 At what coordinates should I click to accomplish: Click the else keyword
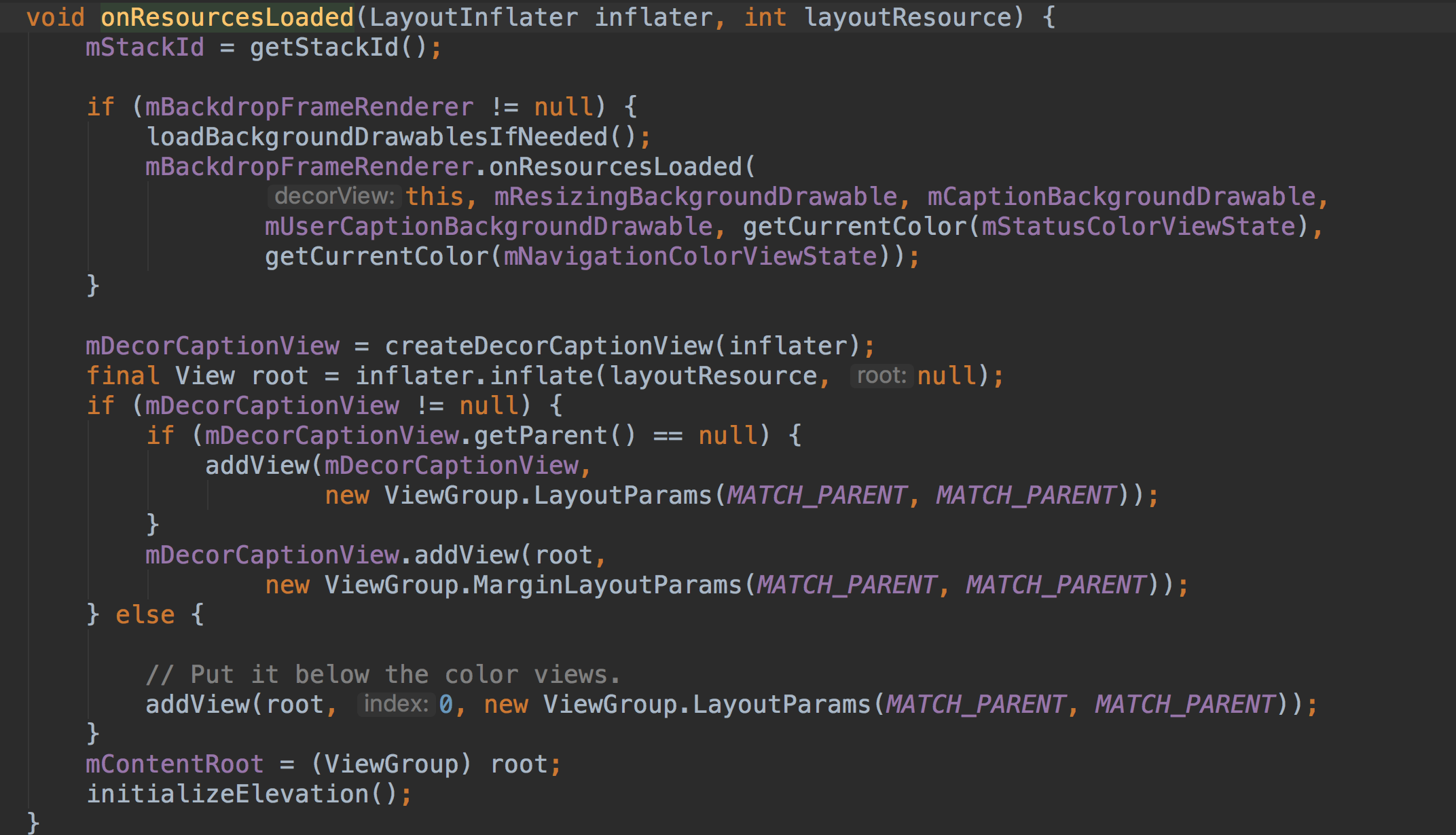pyautogui.click(x=145, y=615)
